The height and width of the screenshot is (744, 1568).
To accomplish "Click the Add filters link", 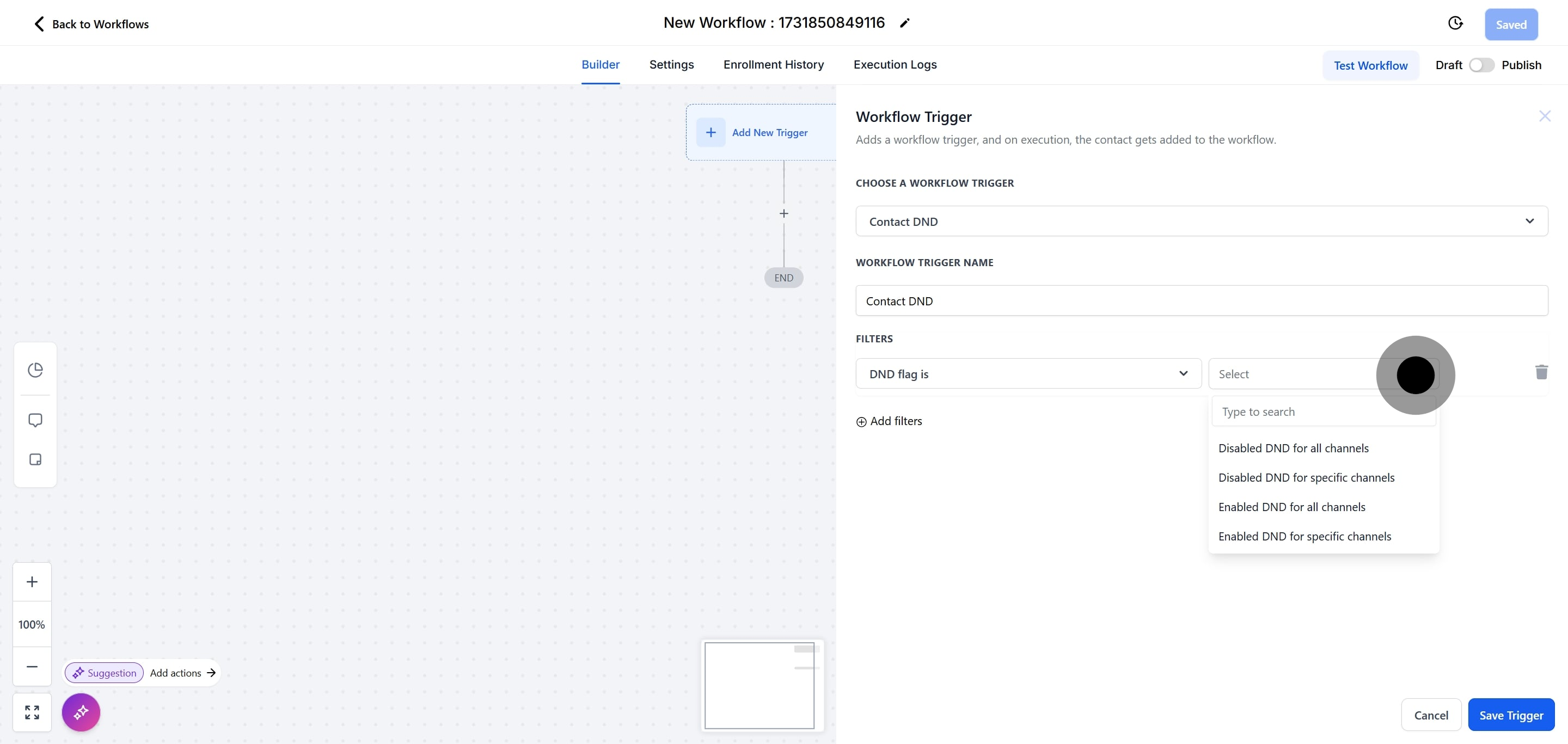I will coord(889,422).
